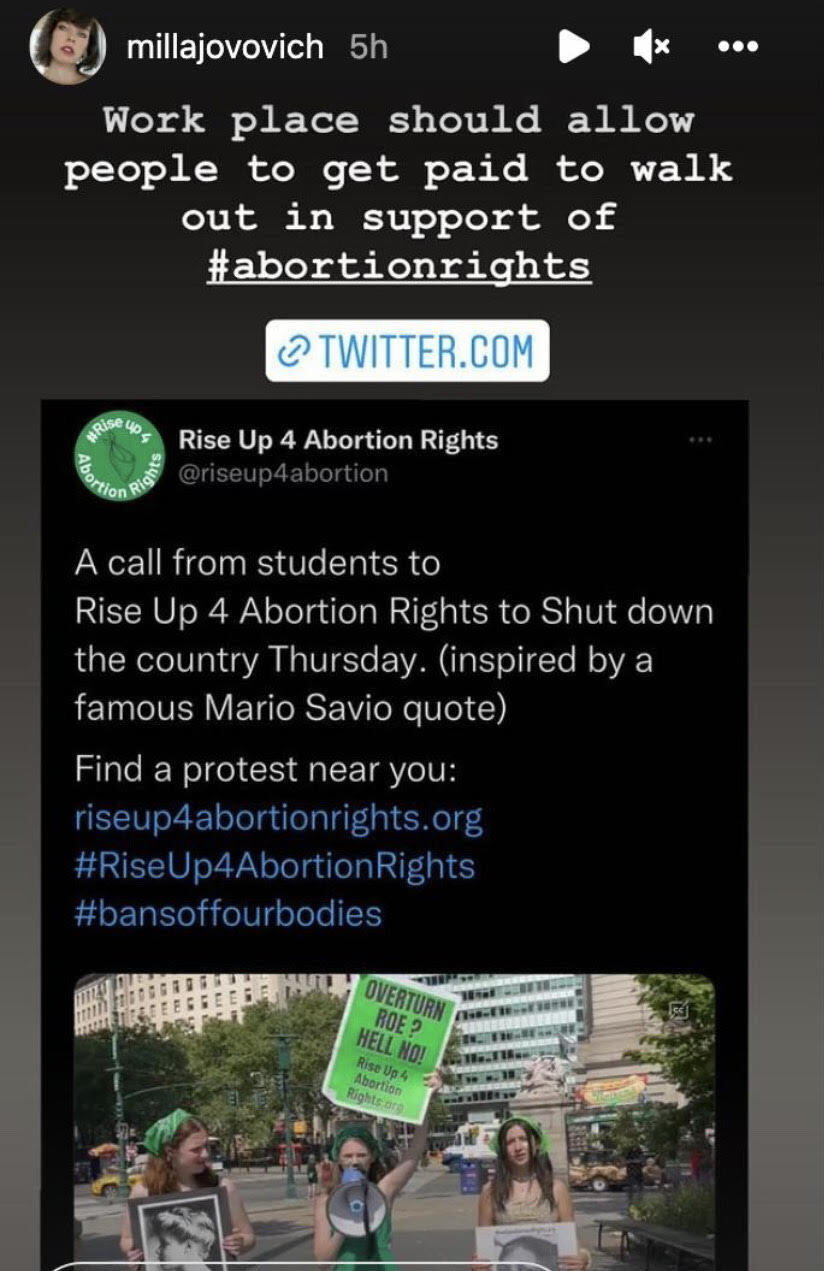Visit the riseup4abortionrights.org link
The width and height of the screenshot is (824, 1271).
[x=278, y=819]
